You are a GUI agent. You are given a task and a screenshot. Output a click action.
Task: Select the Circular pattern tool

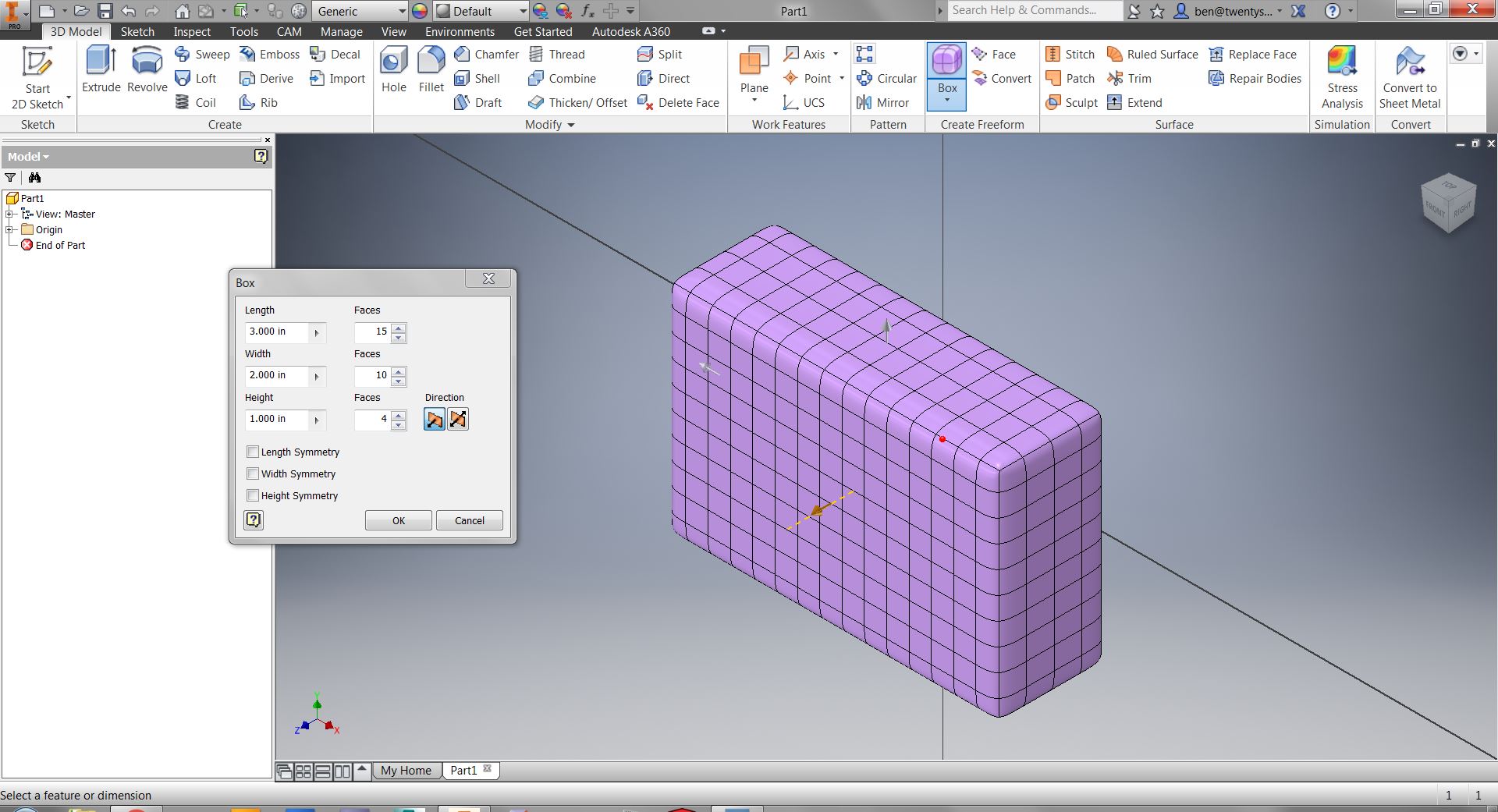coord(886,78)
